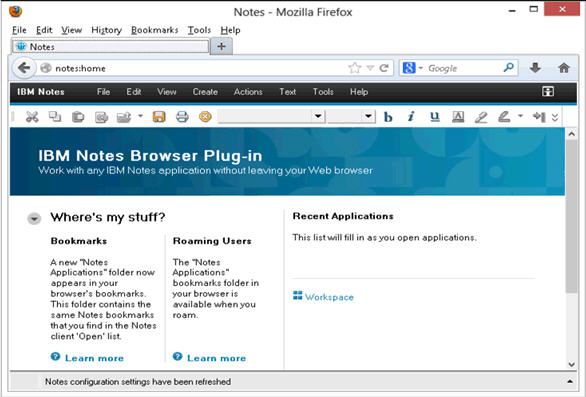Save using the floppy disk icon

coord(159,117)
